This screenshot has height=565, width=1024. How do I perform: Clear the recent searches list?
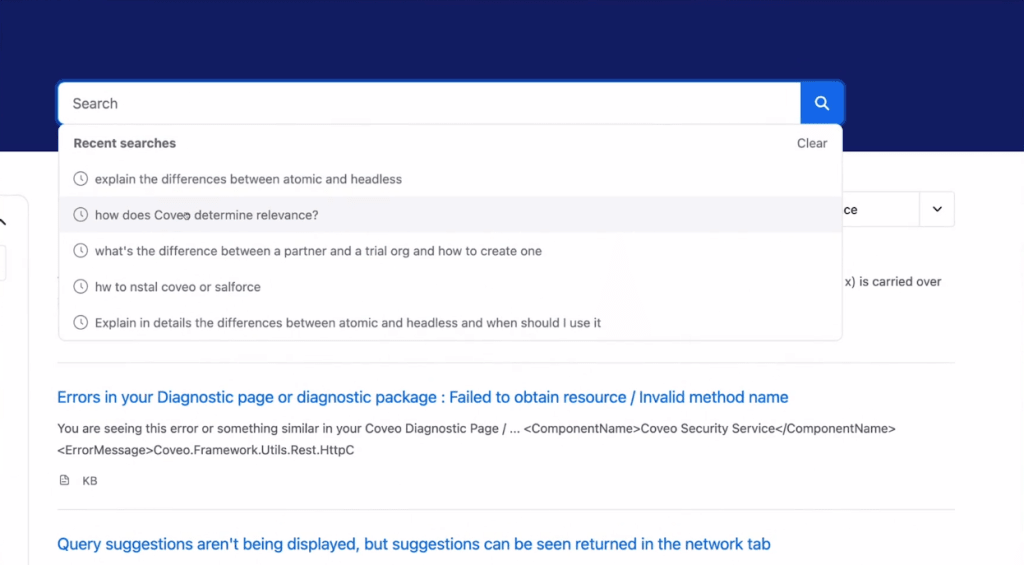(x=811, y=143)
